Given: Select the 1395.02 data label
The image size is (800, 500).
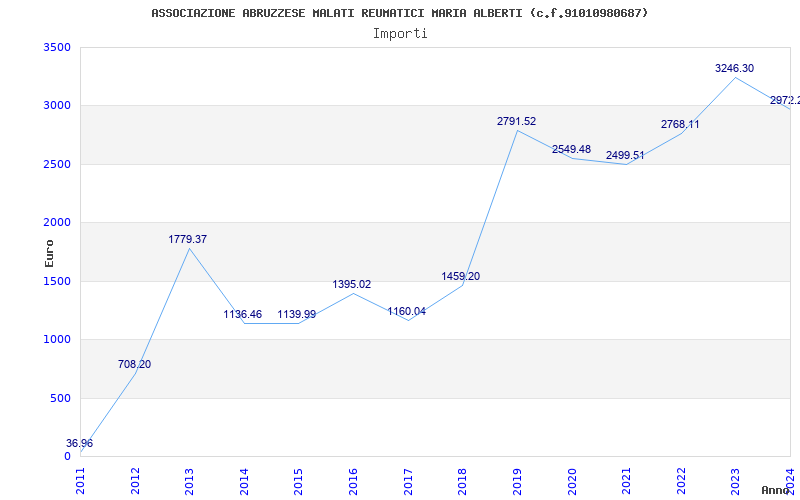Looking at the screenshot, I should (352, 284).
